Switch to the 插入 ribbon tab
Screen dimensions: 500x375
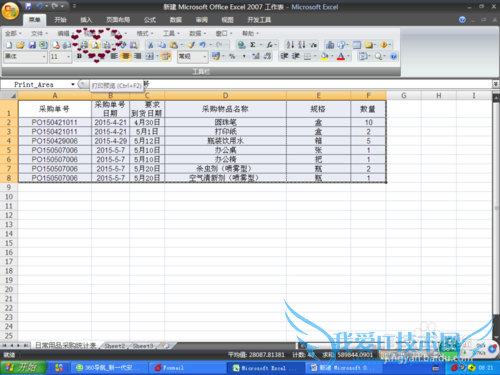point(86,20)
